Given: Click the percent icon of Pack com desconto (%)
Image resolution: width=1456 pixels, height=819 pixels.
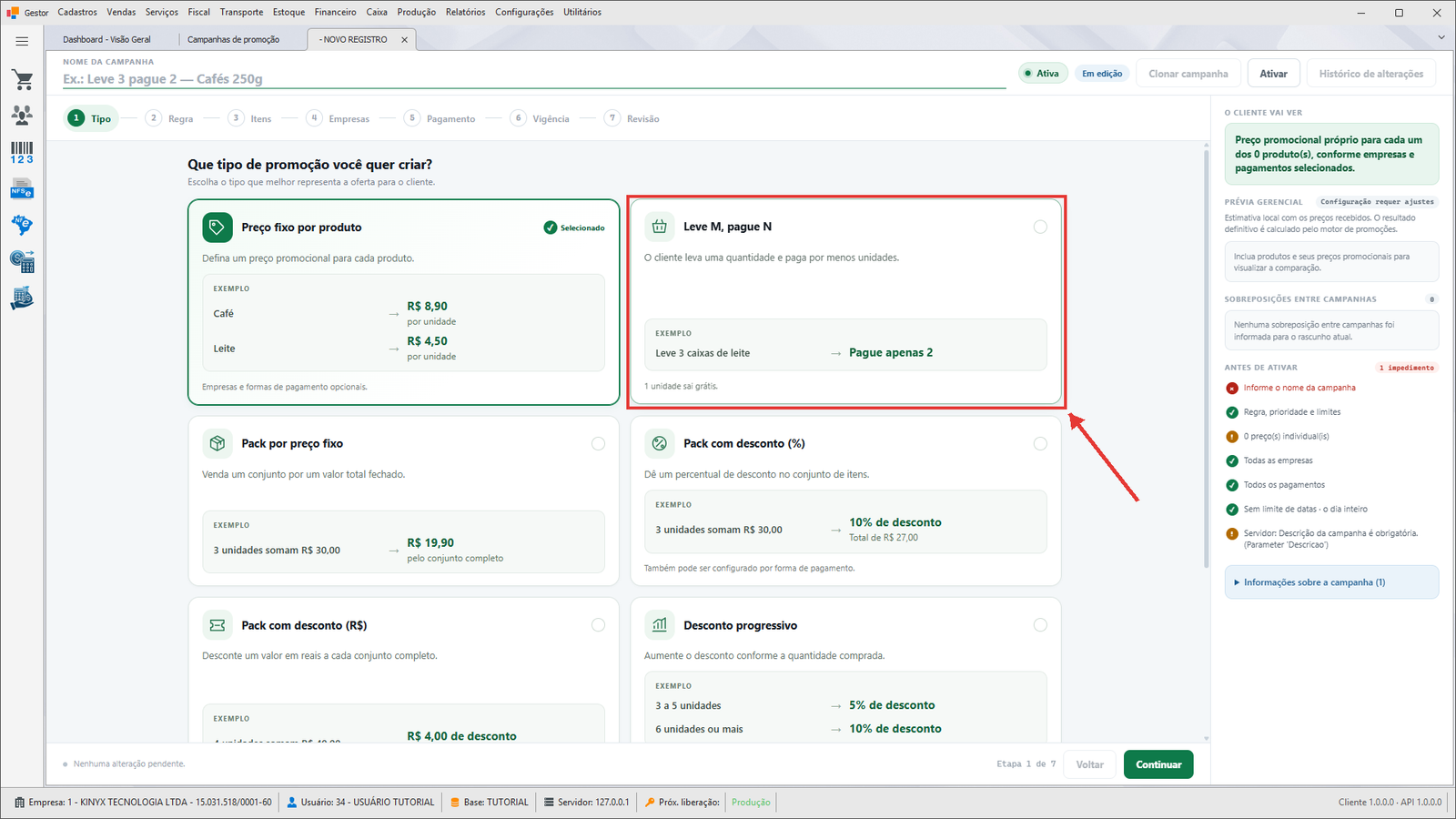Looking at the screenshot, I should (659, 443).
